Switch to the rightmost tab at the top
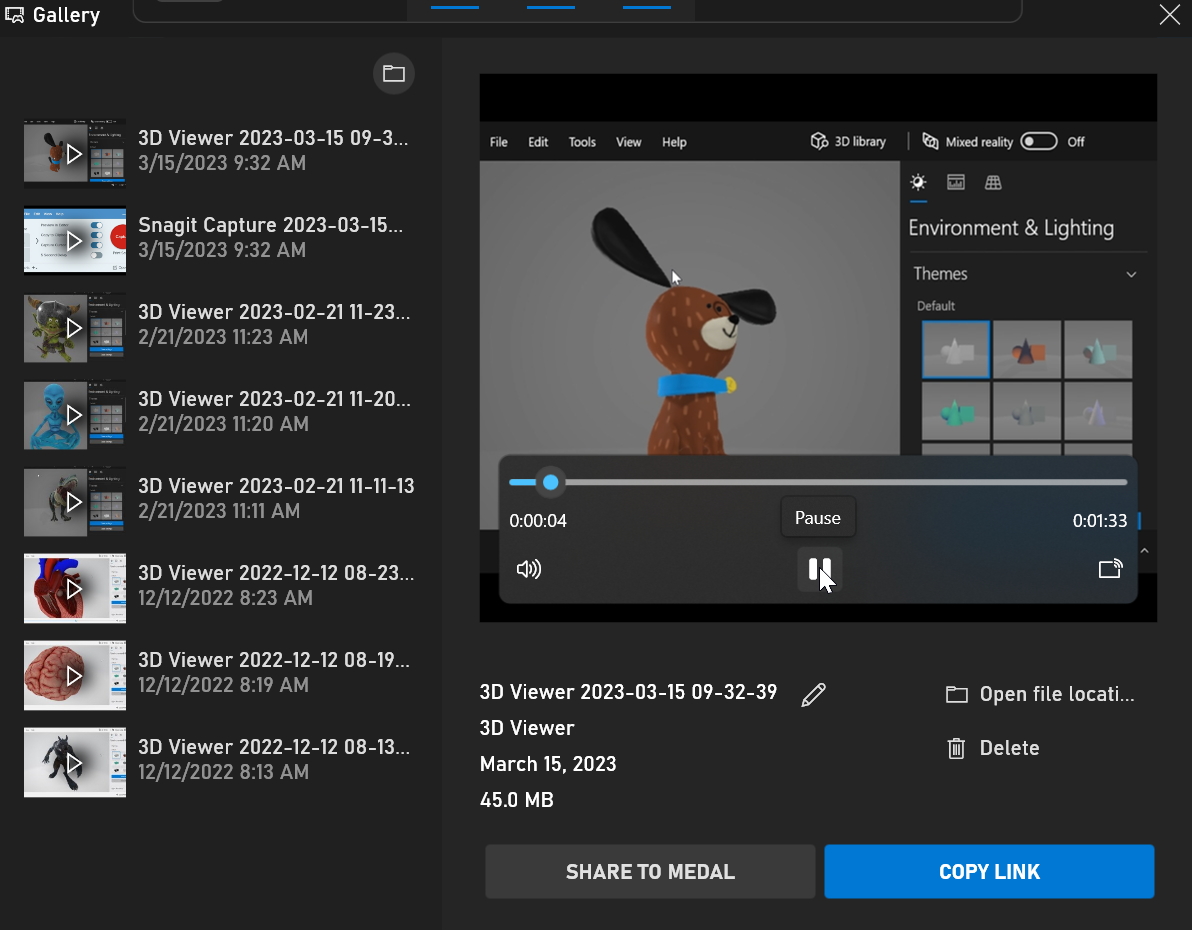The width and height of the screenshot is (1192, 930). coord(646,8)
